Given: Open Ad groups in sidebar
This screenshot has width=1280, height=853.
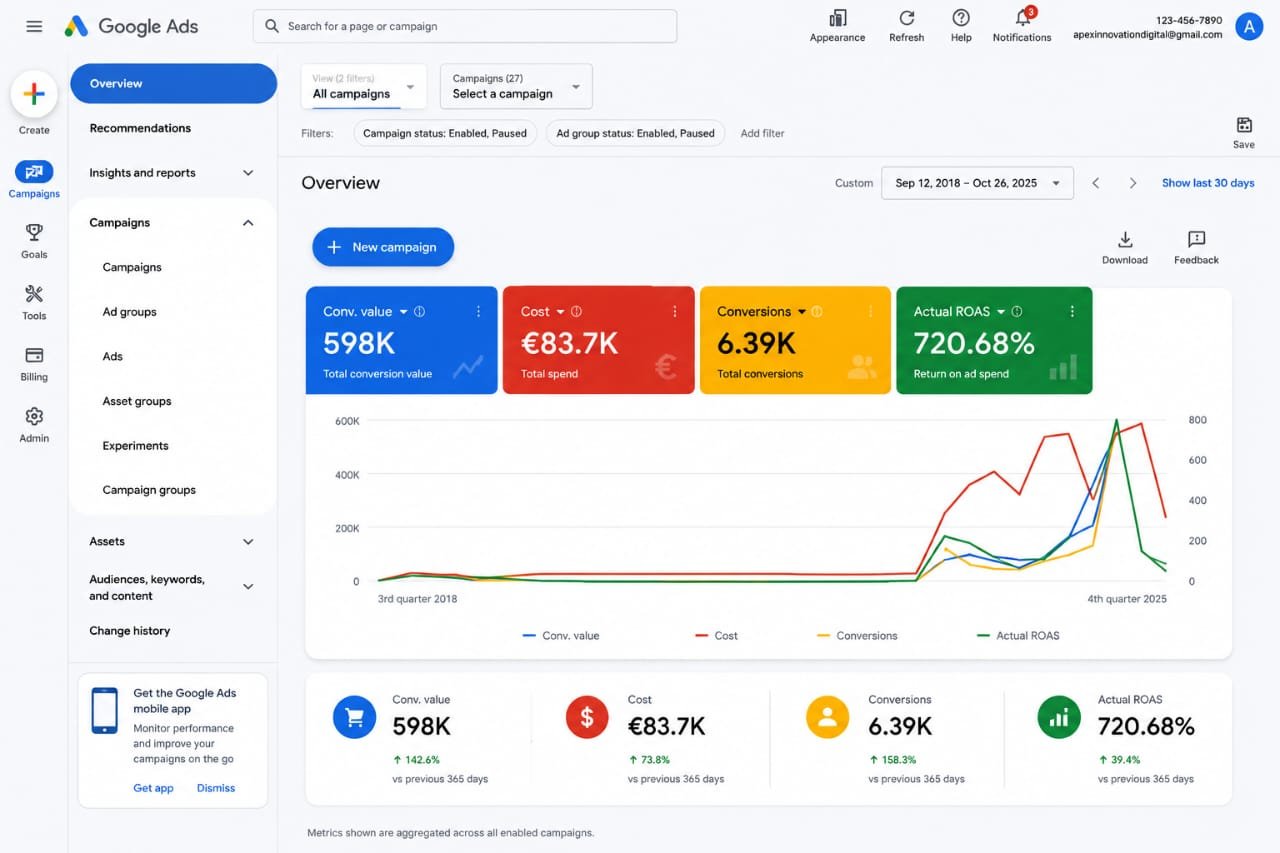Looking at the screenshot, I should point(130,312).
